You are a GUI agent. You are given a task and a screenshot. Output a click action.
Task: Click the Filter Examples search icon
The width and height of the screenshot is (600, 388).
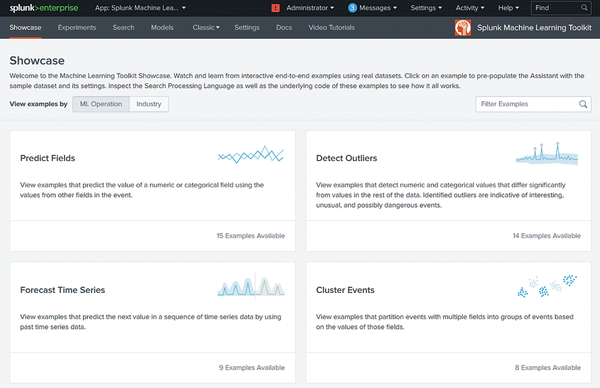583,104
